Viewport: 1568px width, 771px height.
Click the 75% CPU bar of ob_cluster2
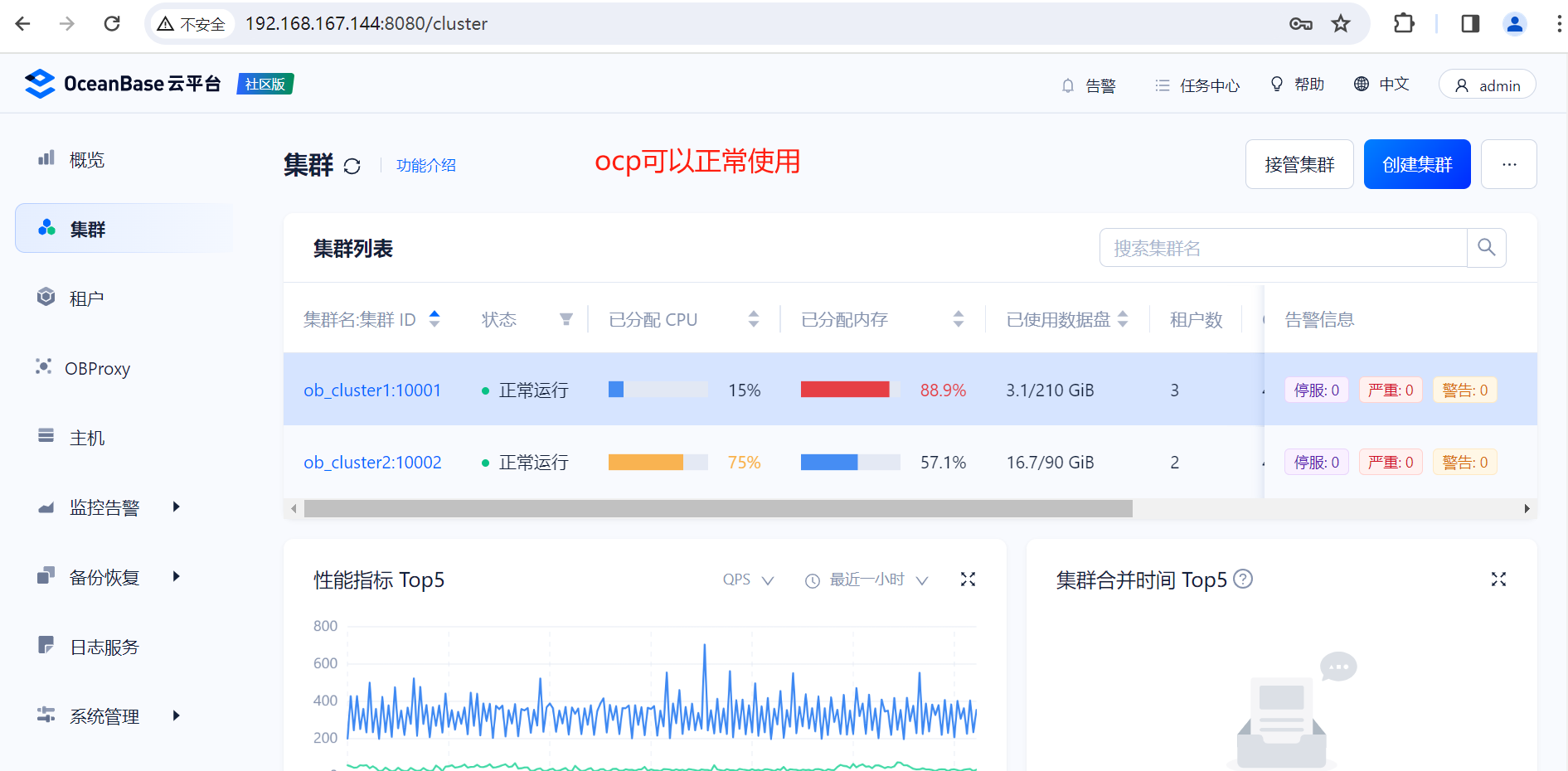coord(658,462)
